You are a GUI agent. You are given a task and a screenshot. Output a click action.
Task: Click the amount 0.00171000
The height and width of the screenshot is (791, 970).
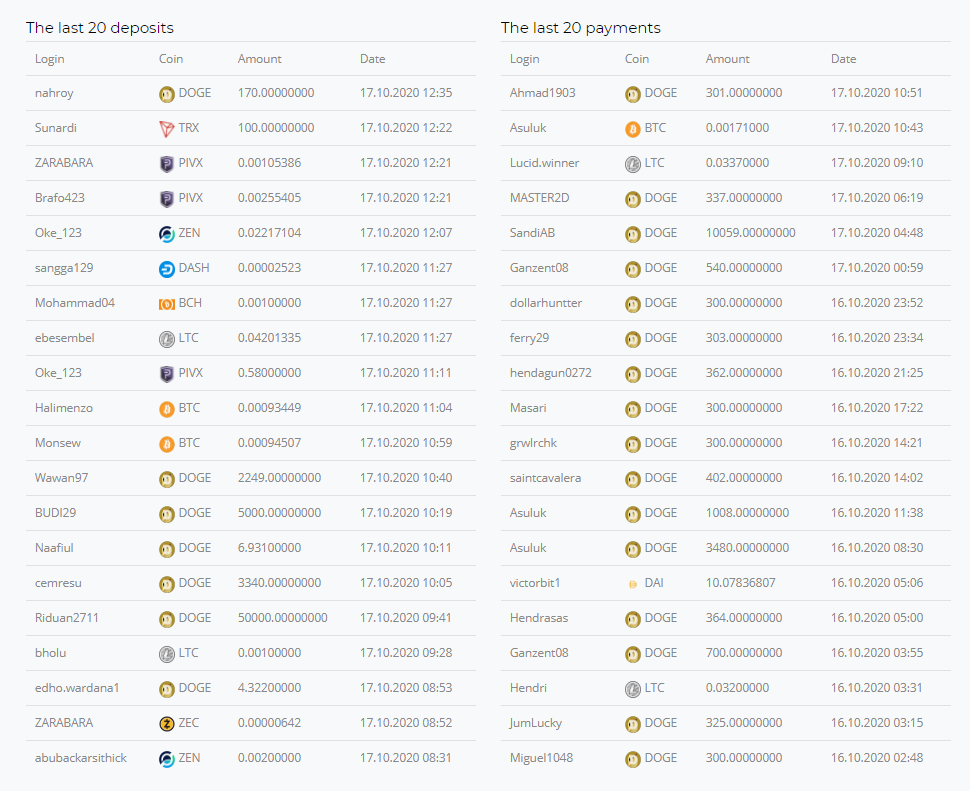coord(737,128)
